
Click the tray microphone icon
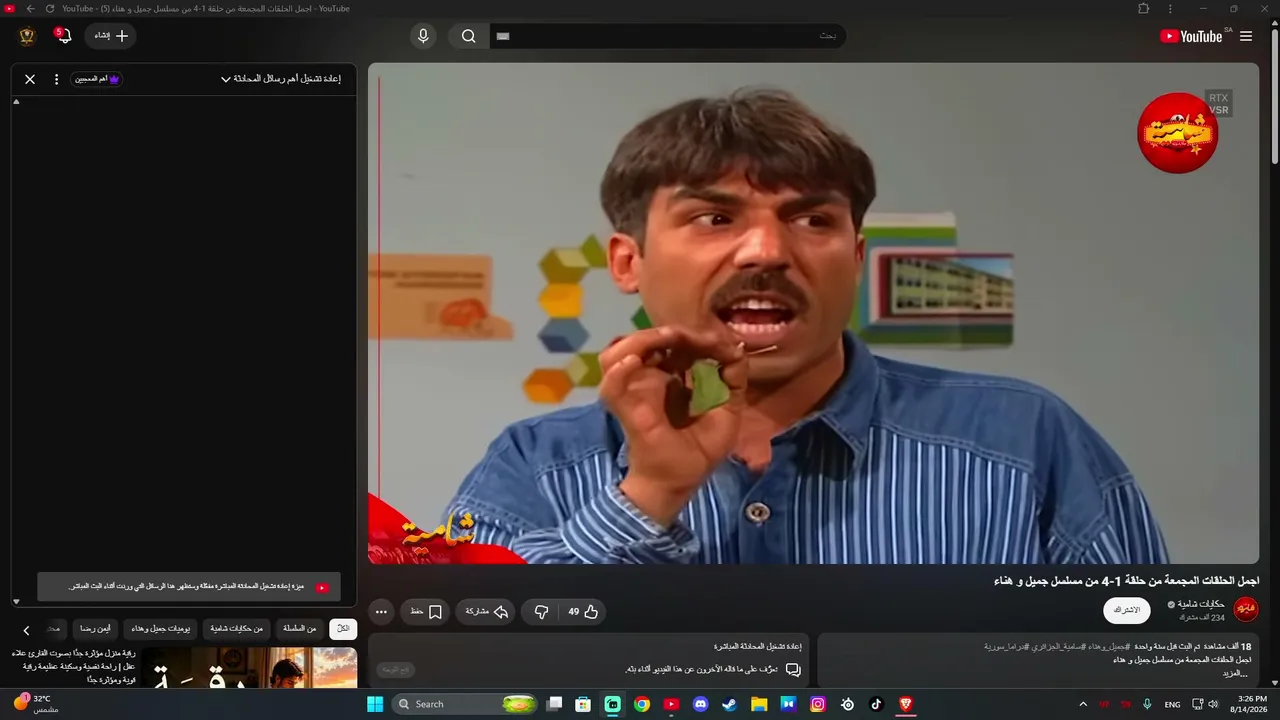tap(1147, 704)
